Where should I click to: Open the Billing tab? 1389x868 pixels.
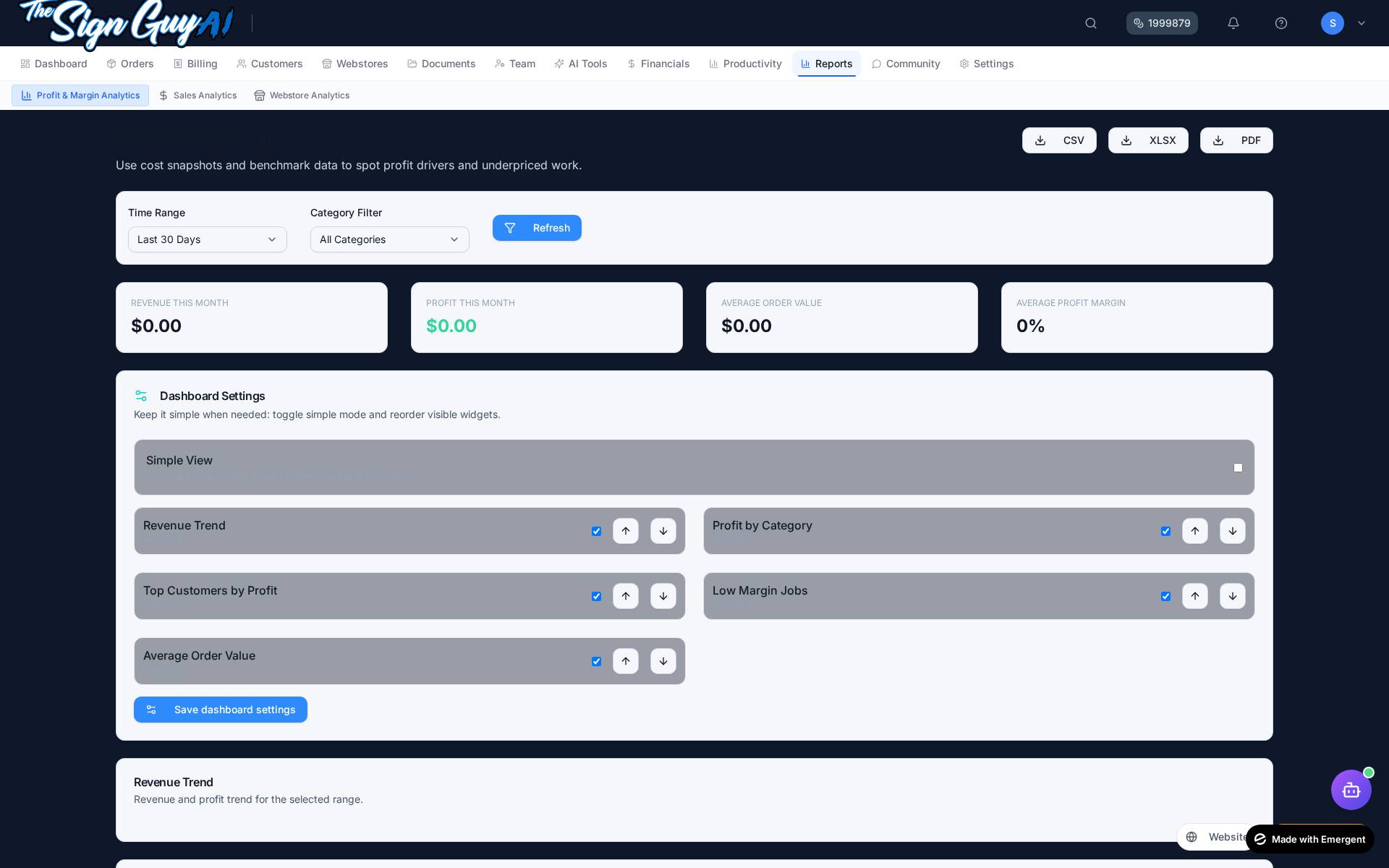(x=195, y=64)
